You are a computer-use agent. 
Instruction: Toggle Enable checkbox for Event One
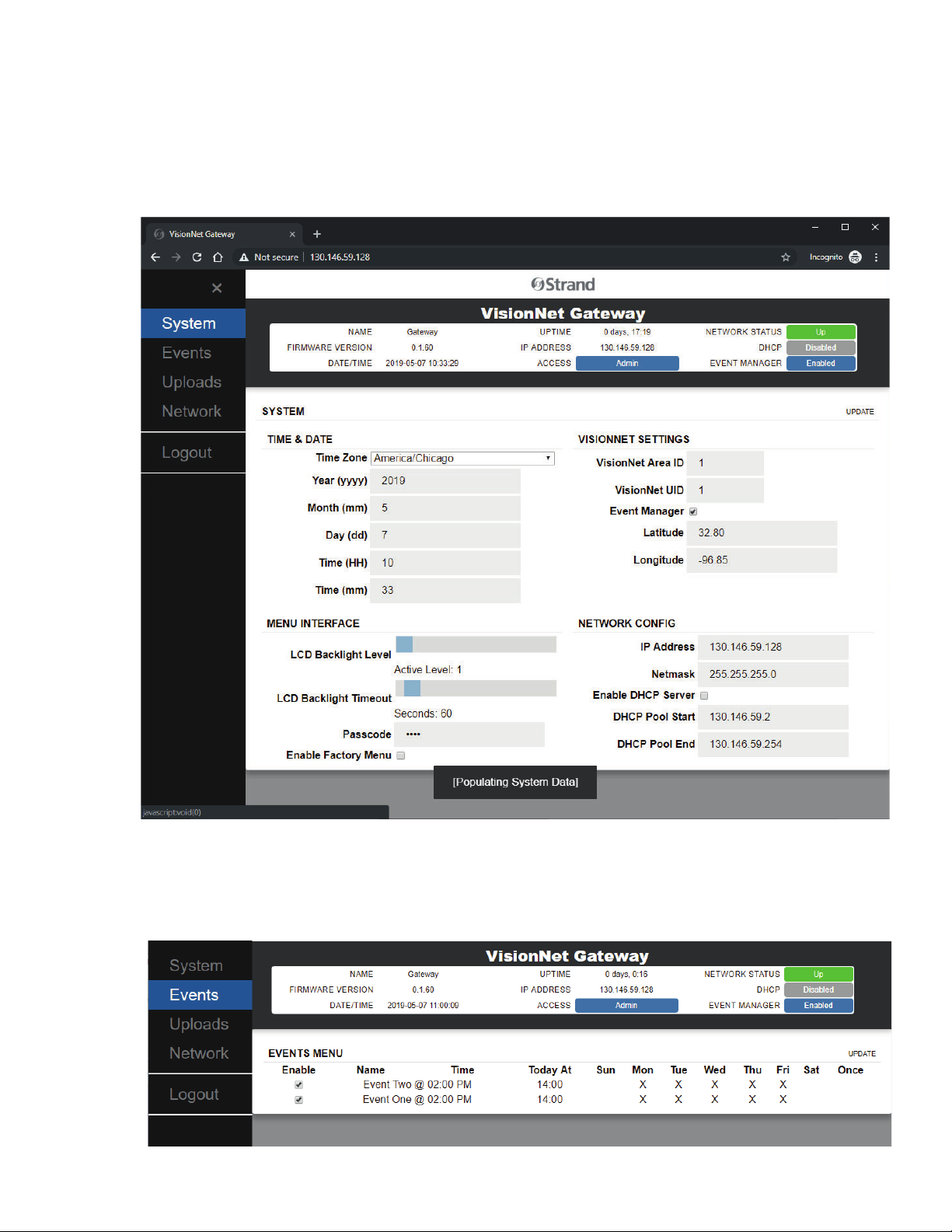click(298, 1100)
